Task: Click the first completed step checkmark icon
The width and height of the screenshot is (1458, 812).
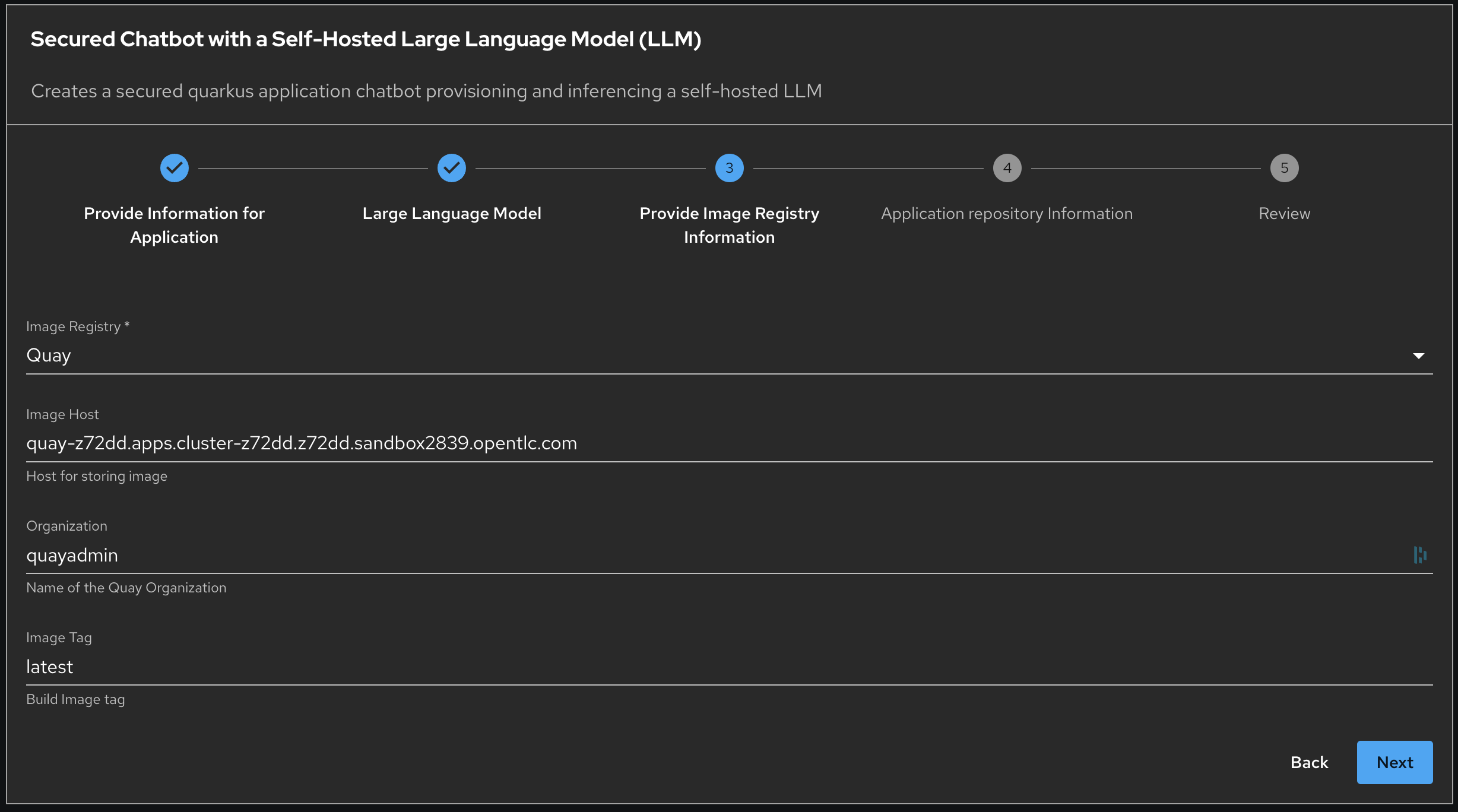Action: 175,168
